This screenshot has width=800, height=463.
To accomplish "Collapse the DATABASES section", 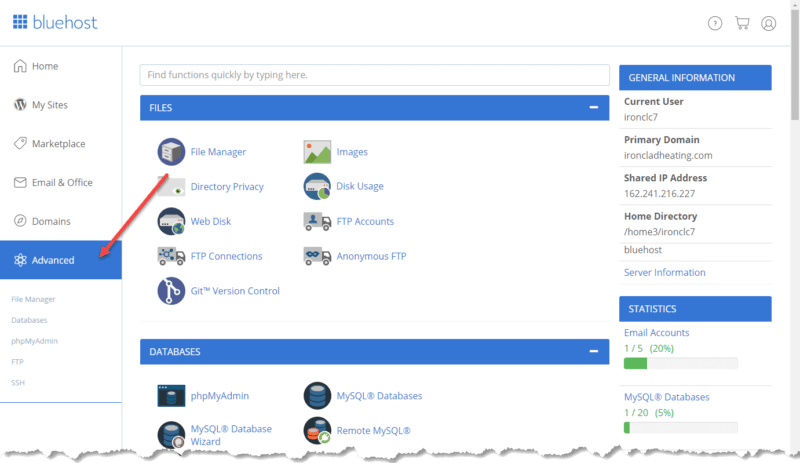I will (593, 352).
